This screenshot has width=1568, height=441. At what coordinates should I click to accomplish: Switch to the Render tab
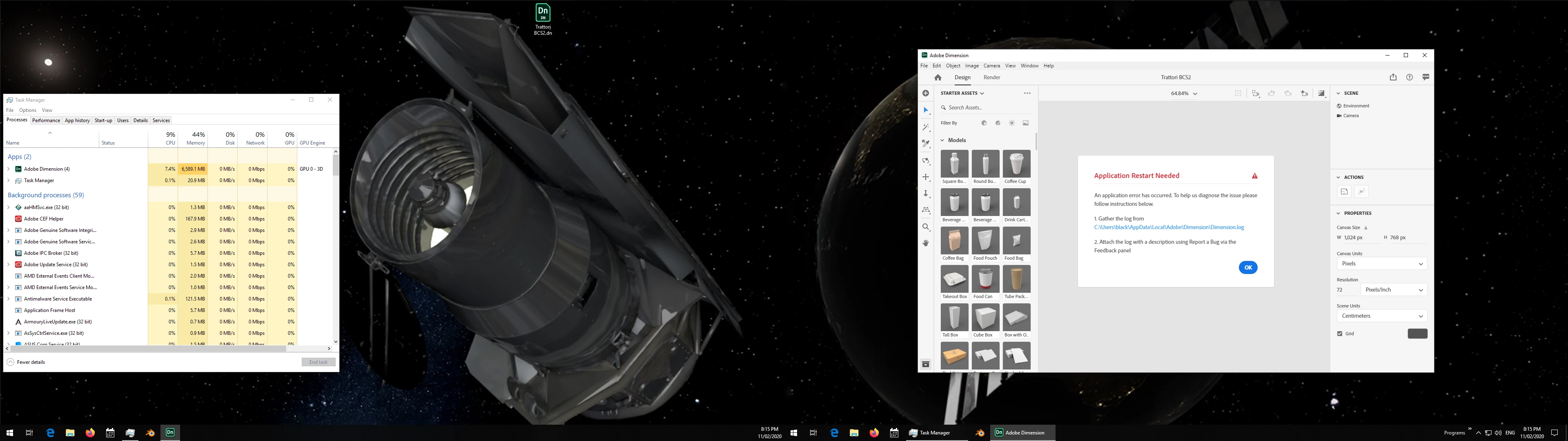[x=991, y=77]
